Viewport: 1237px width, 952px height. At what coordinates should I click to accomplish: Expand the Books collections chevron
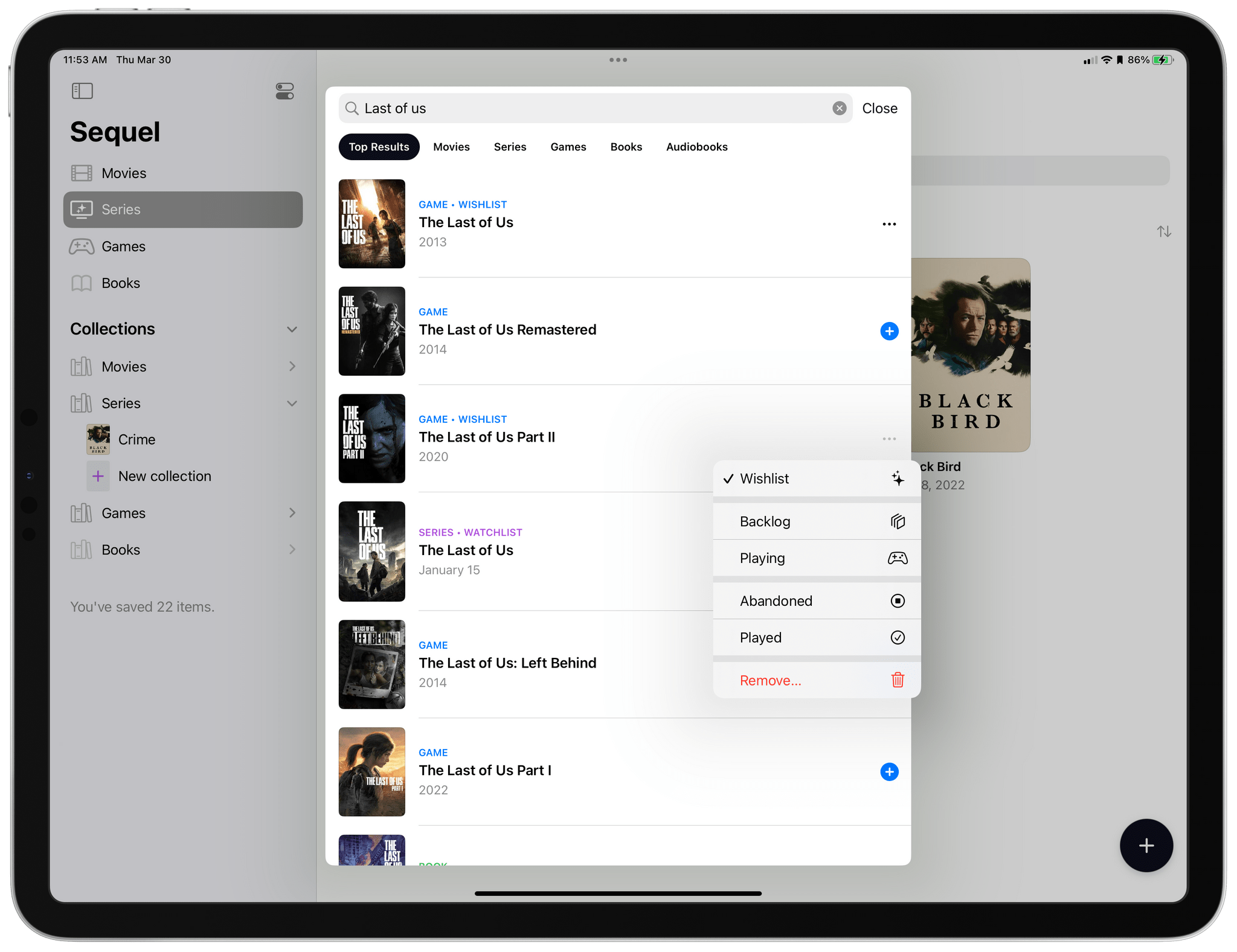[x=292, y=550]
